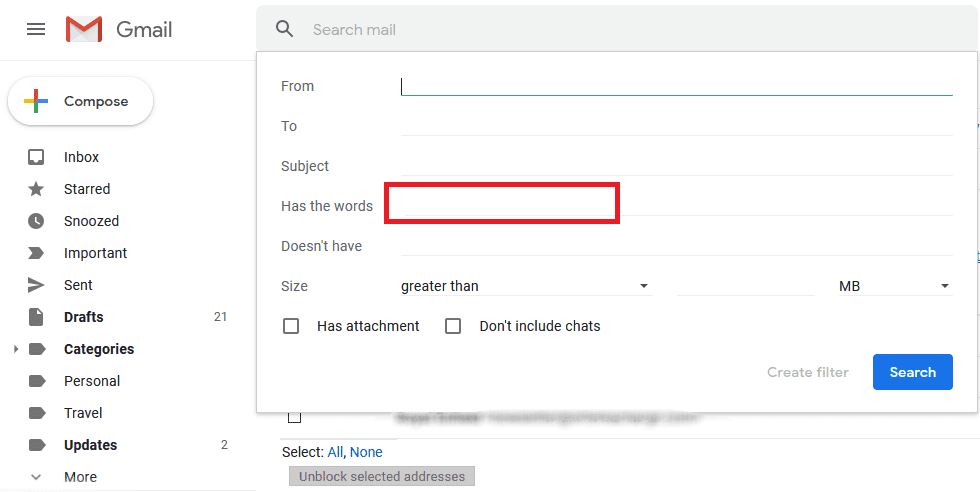Focus the Subject input field
Viewport: 980px width, 492px height.
pos(676,166)
